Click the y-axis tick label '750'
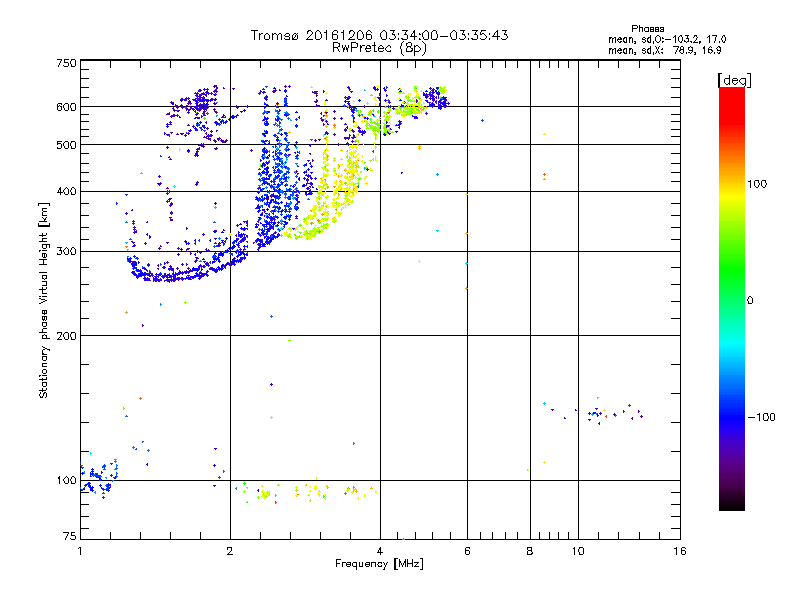800x600 pixels. [66, 63]
